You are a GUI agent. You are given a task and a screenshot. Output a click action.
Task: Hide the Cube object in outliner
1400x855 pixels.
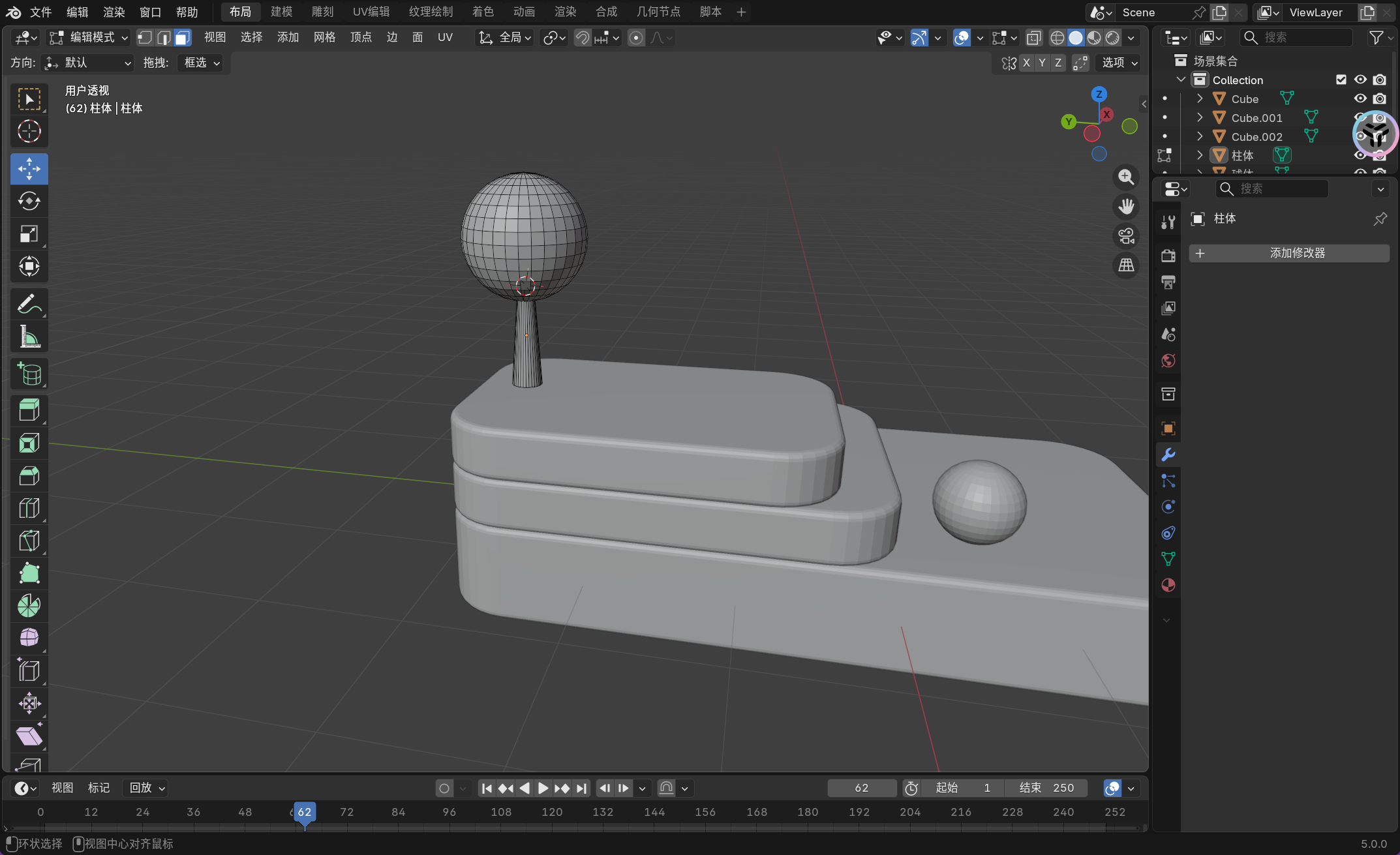(x=1360, y=98)
